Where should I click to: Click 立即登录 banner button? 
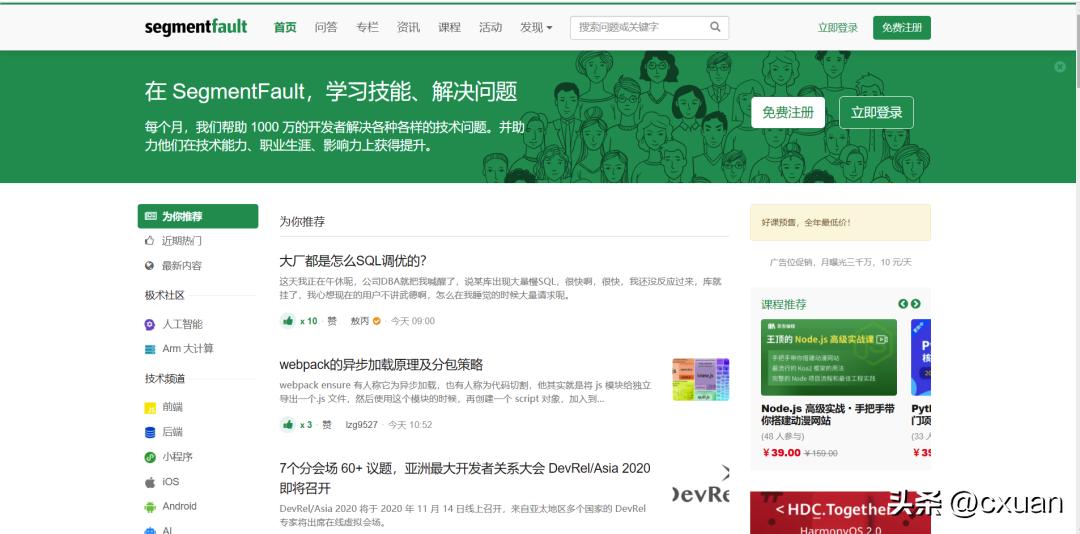click(x=876, y=112)
